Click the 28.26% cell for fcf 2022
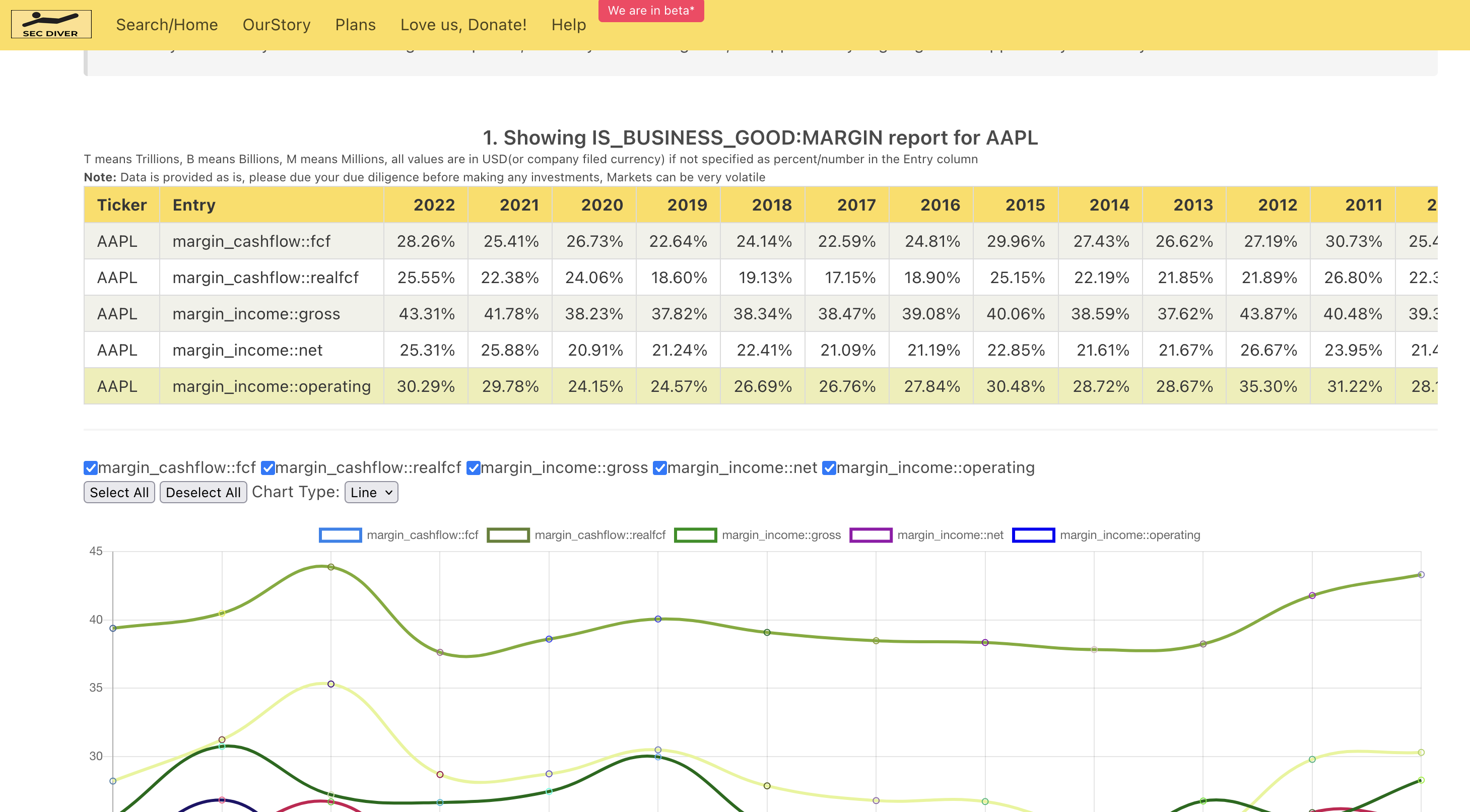This screenshot has width=1470, height=812. tap(426, 241)
